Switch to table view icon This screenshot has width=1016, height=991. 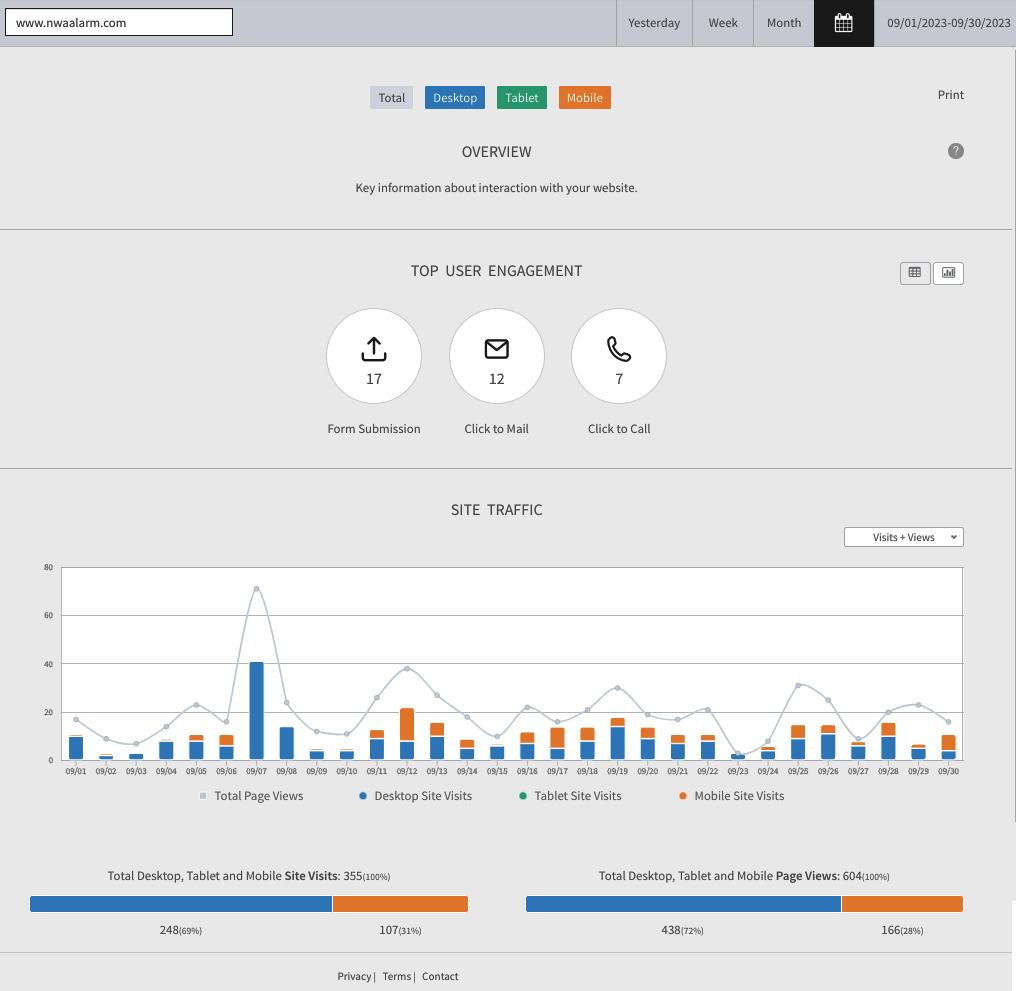coord(914,273)
